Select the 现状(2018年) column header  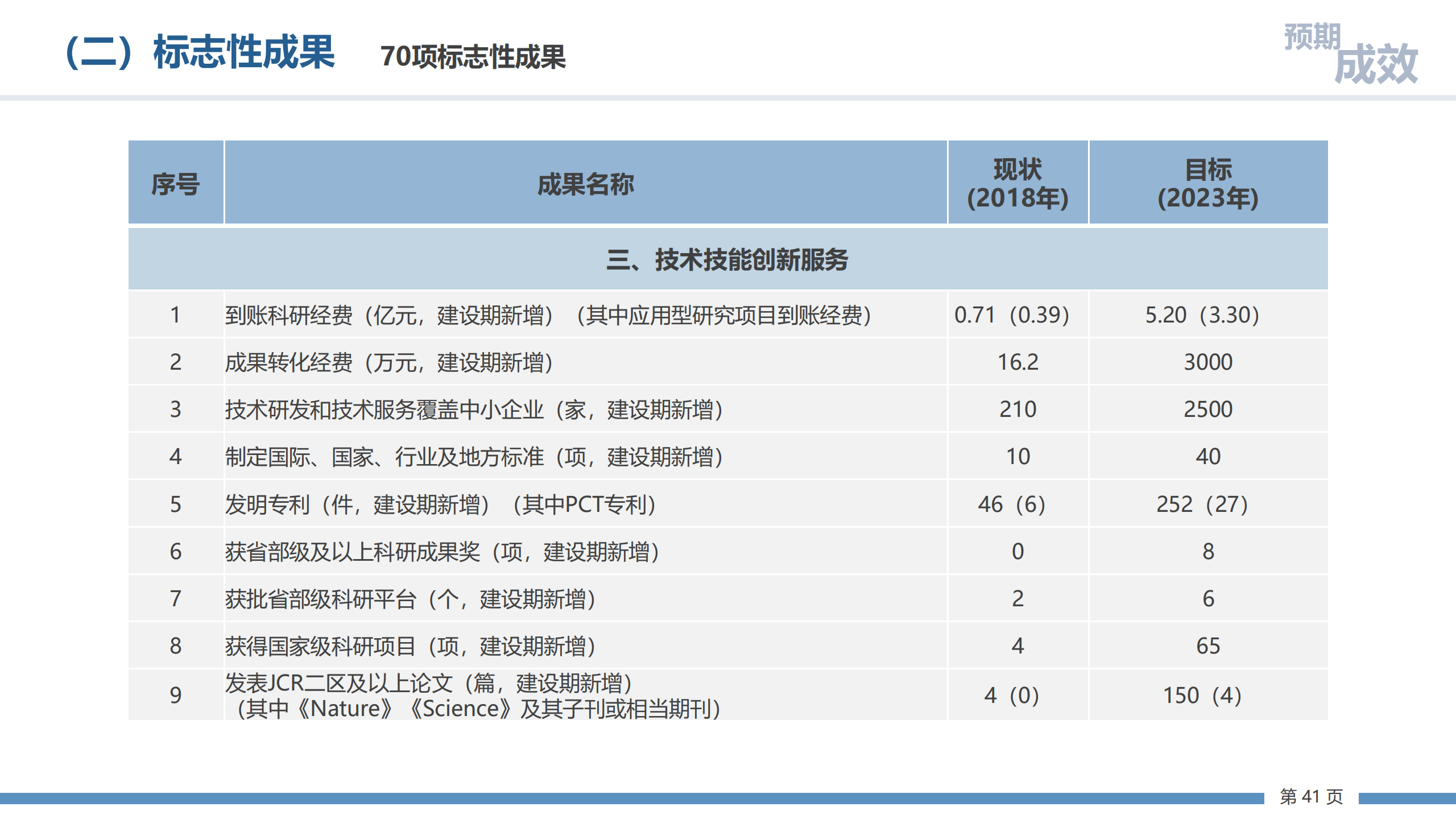[x=1017, y=183]
